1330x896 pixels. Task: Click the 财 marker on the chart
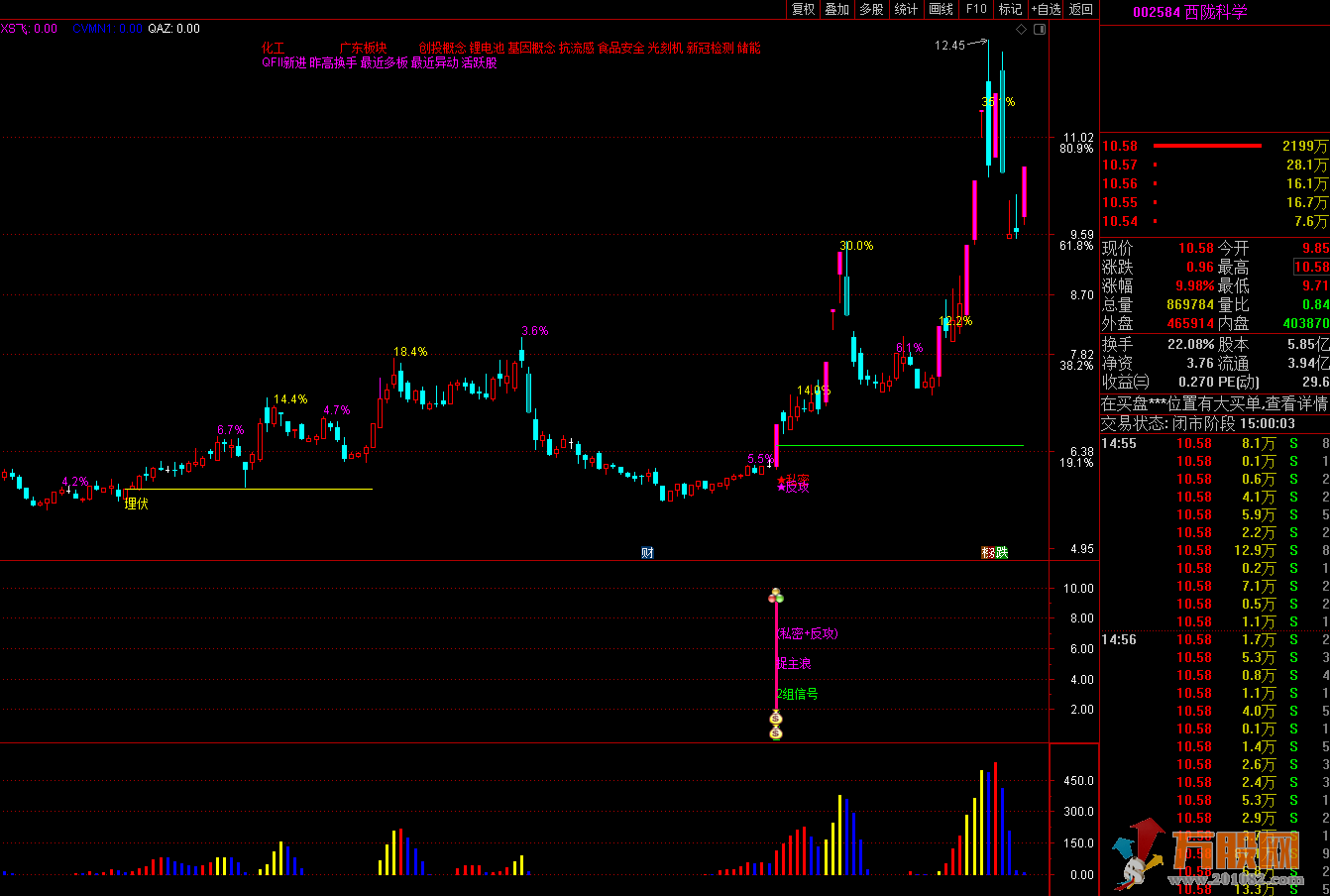tap(647, 552)
